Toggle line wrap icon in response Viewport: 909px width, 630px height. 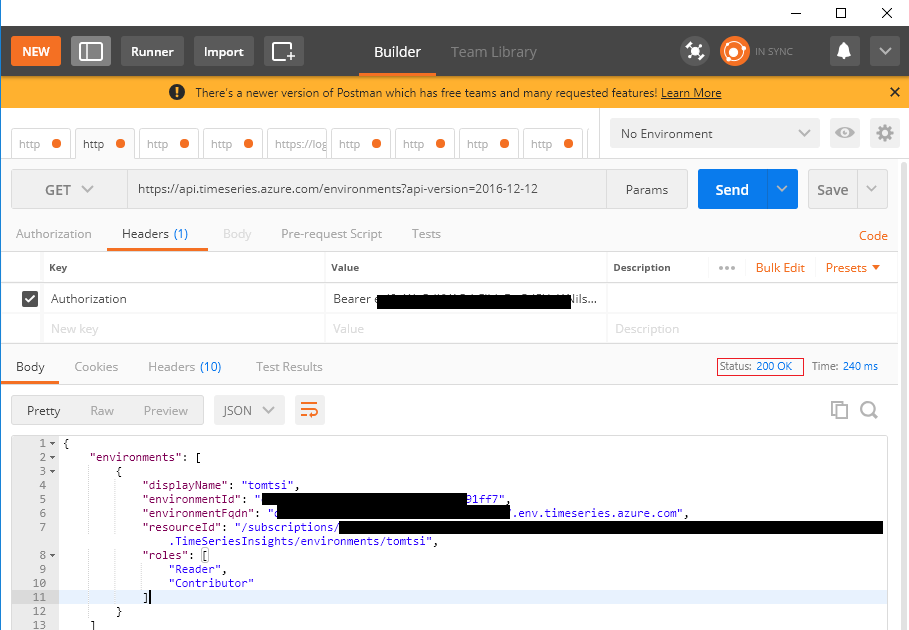(310, 410)
